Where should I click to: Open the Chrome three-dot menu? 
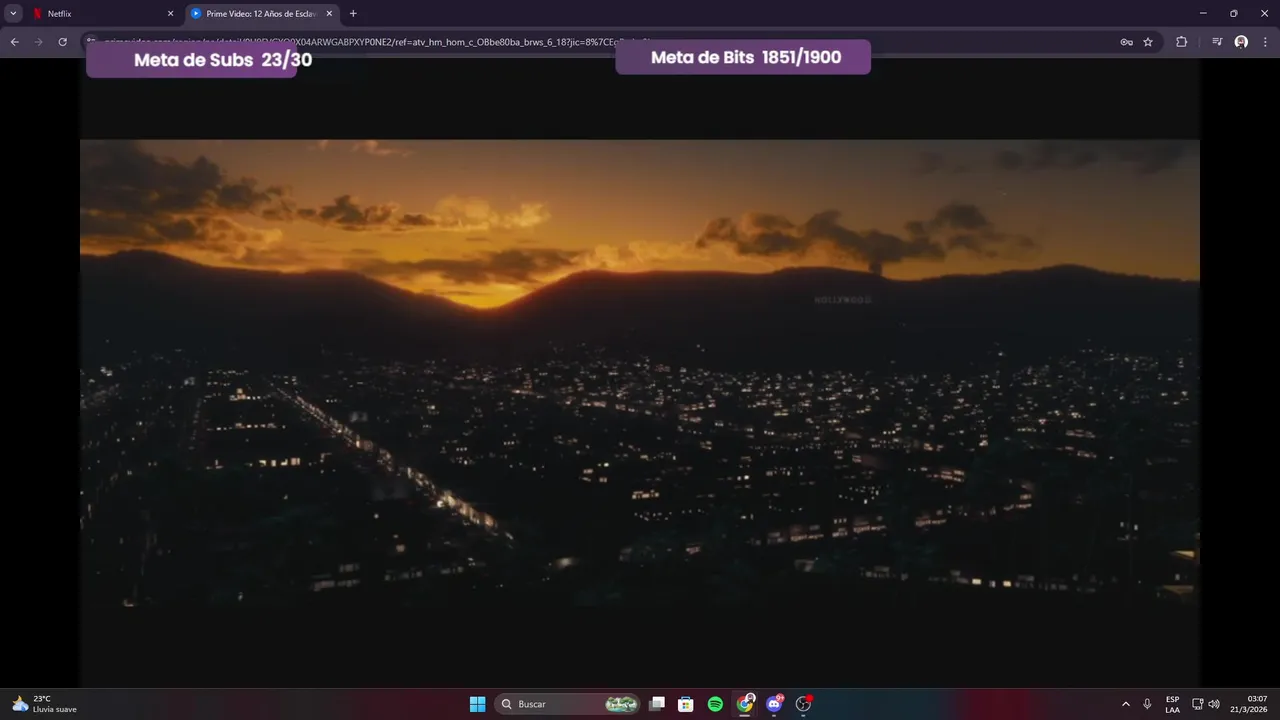point(1265,42)
